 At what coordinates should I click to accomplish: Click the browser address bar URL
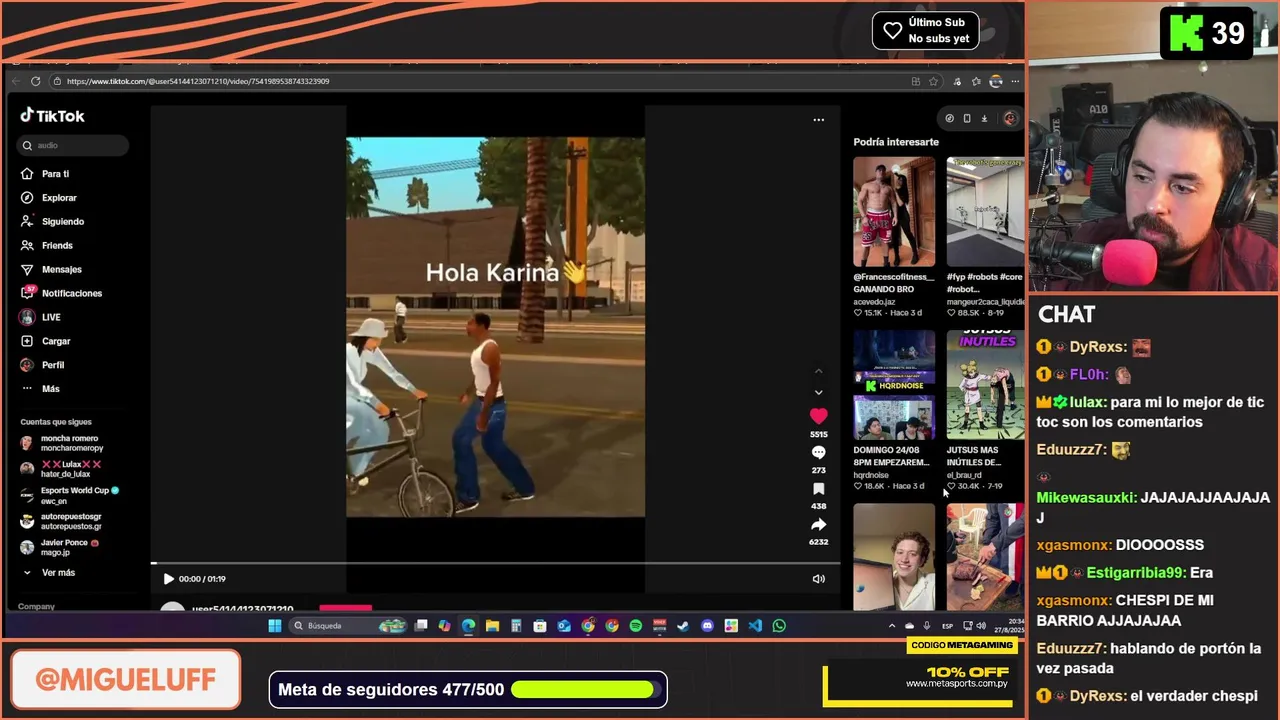(x=198, y=81)
